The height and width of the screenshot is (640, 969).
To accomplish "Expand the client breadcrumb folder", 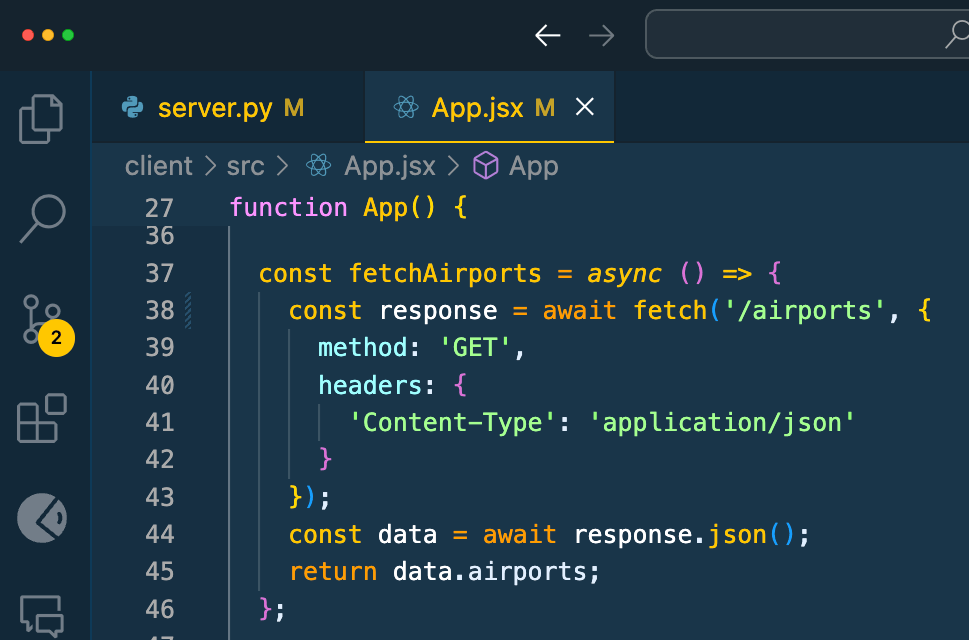I will point(158,166).
